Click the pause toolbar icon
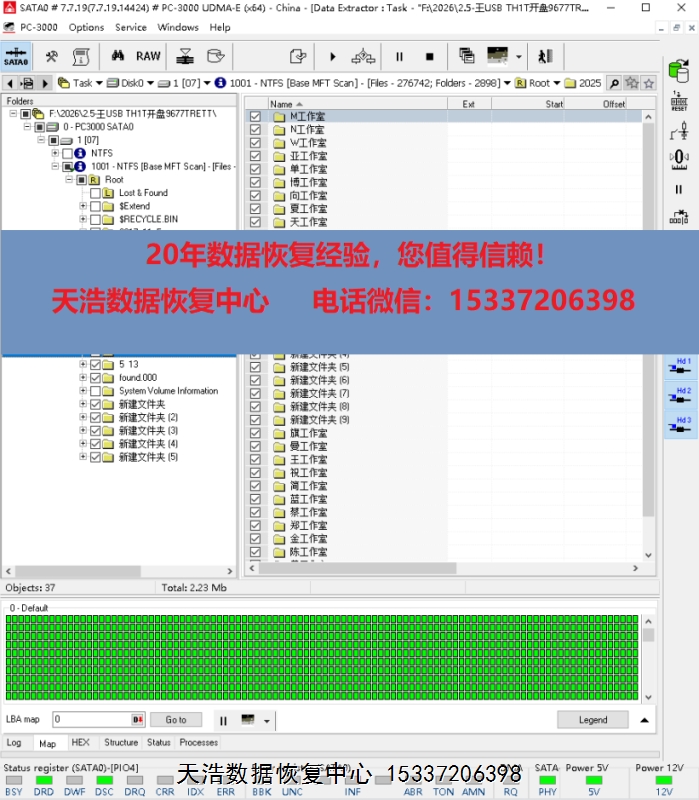 pos(400,57)
